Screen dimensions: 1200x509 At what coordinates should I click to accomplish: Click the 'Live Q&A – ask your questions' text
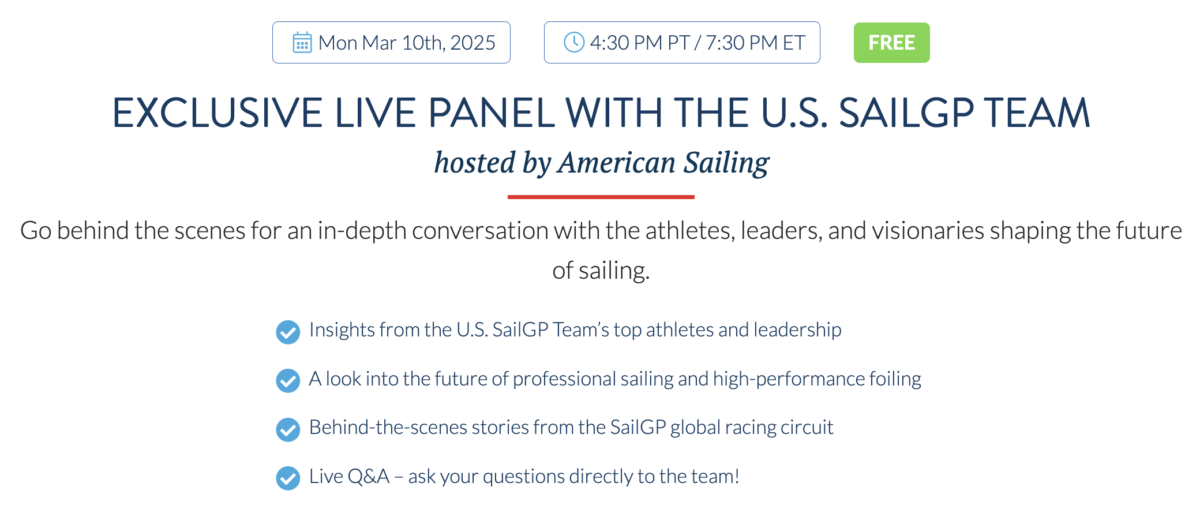524,477
